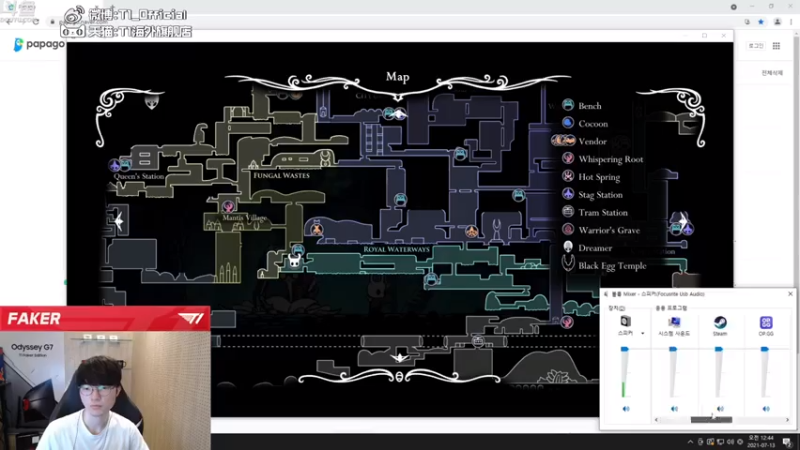Click the Royal Waterways area label
Viewport: 800px width, 450px height.
(x=396, y=249)
